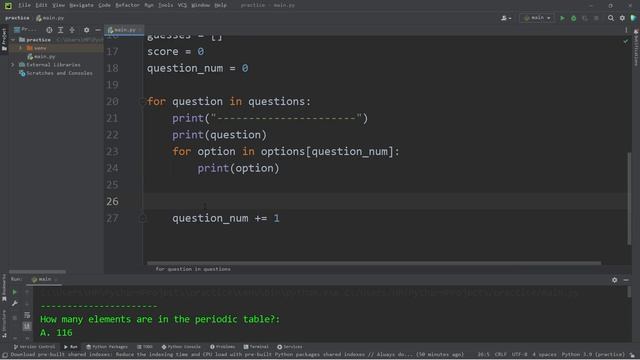Click the PyCharm logo in title bar
The image size is (640, 360).
coord(8,6)
